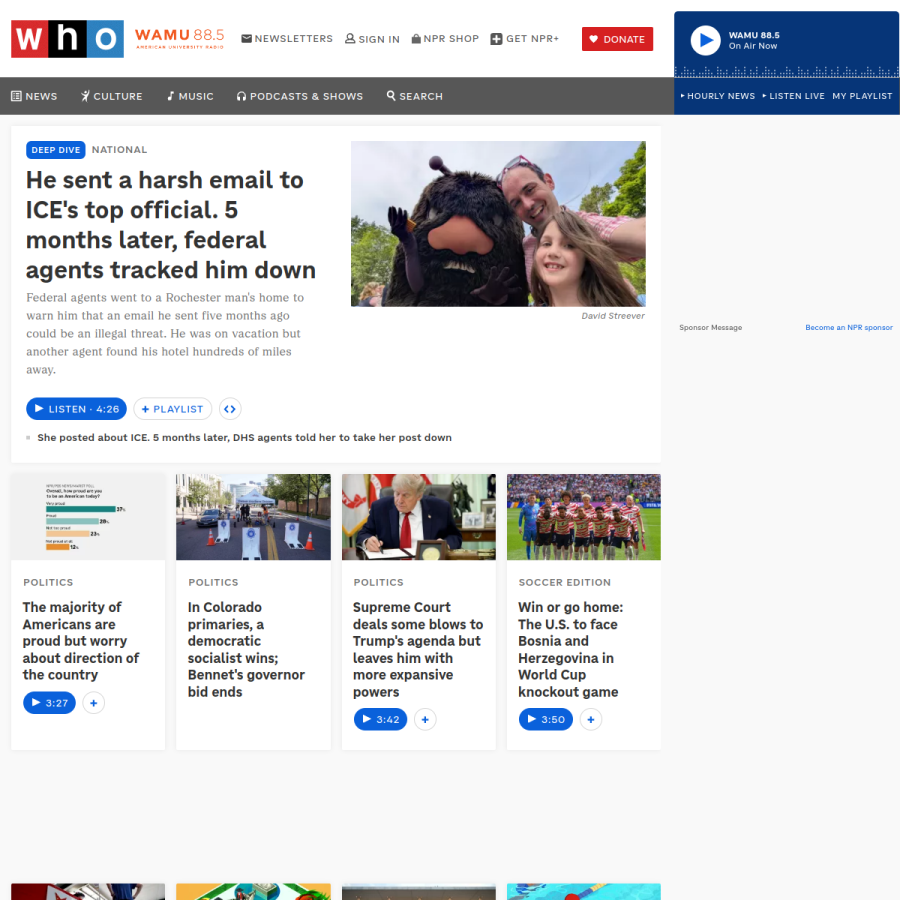Screen dimensions: 900x900
Task: Click Get NPR+ link
Action: (525, 39)
